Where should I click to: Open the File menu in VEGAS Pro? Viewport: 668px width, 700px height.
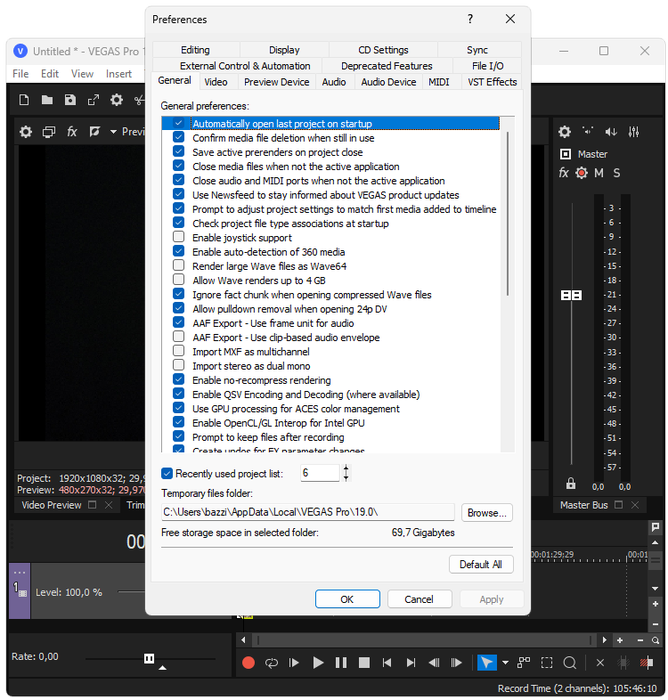[x=21, y=74]
